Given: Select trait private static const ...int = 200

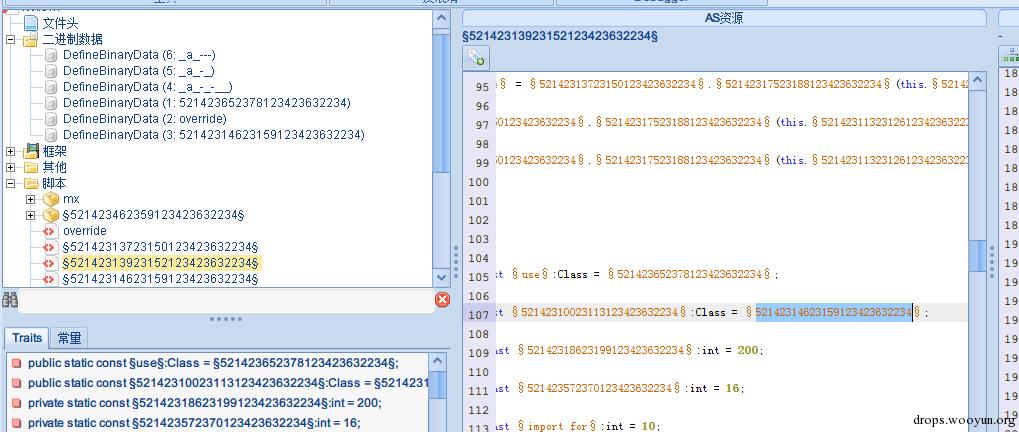Looking at the screenshot, I should [205, 403].
